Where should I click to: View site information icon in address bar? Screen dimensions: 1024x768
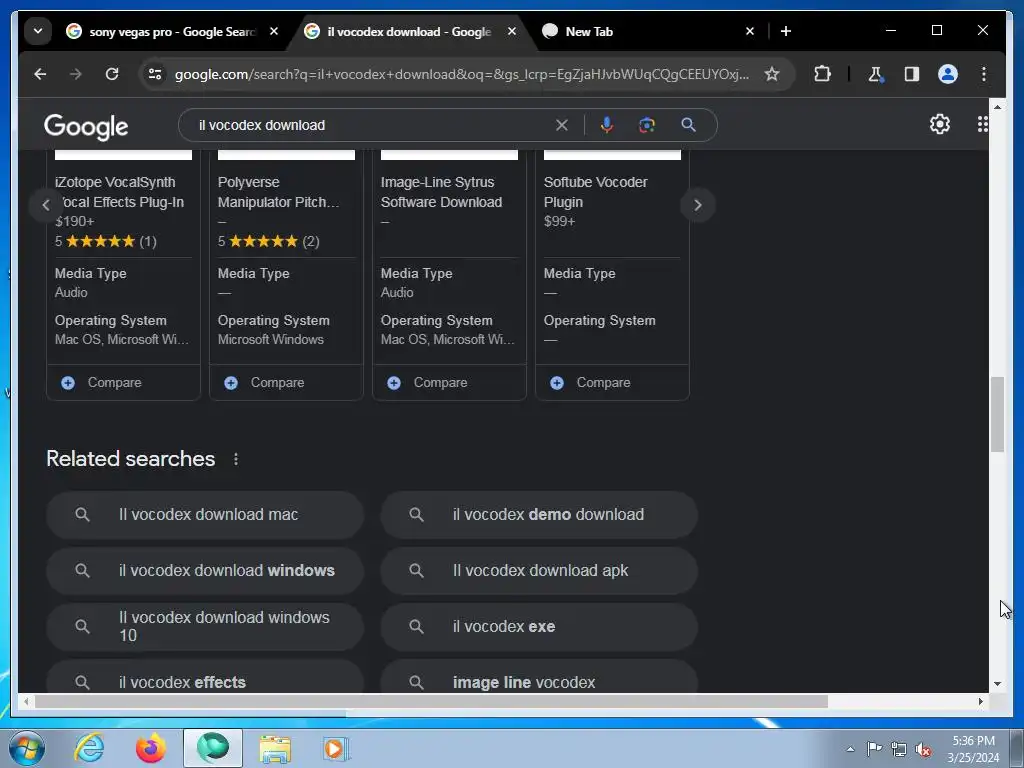pyautogui.click(x=155, y=74)
